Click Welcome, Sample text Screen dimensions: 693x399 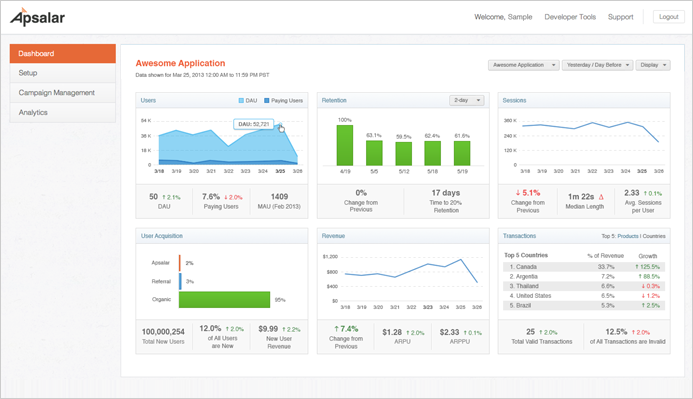[503, 17]
